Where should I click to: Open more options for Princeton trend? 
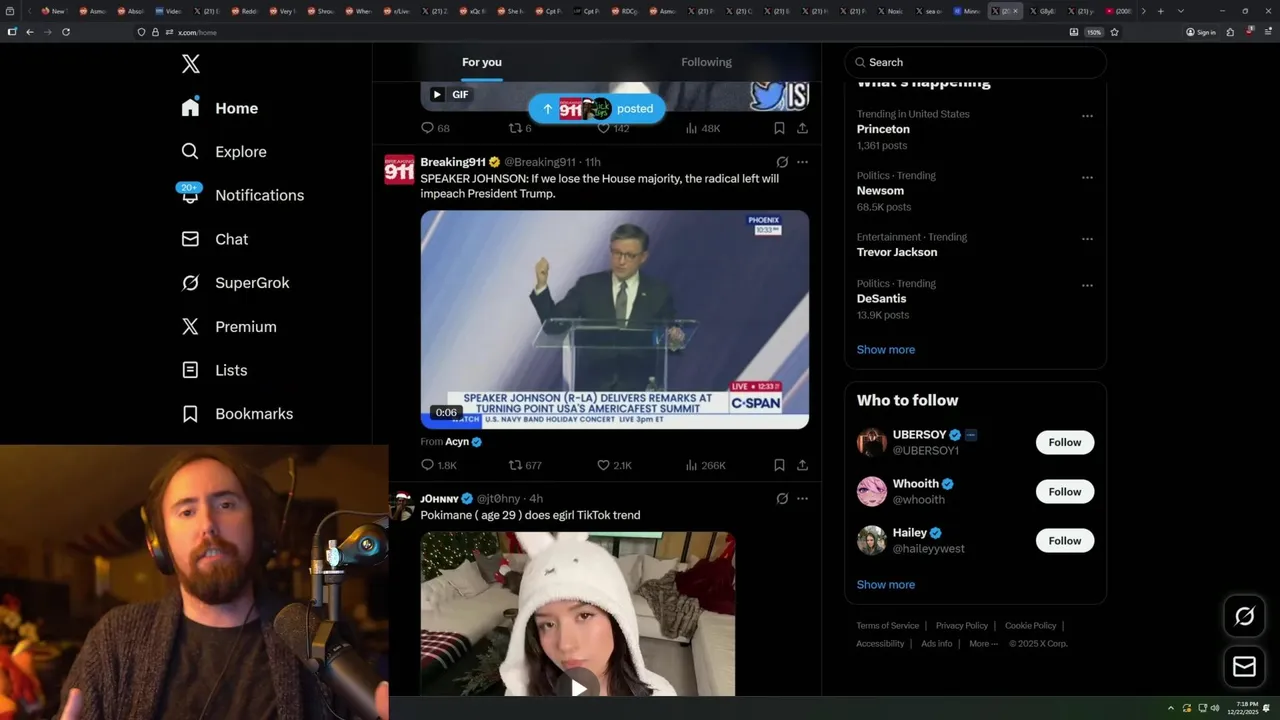point(1087,116)
